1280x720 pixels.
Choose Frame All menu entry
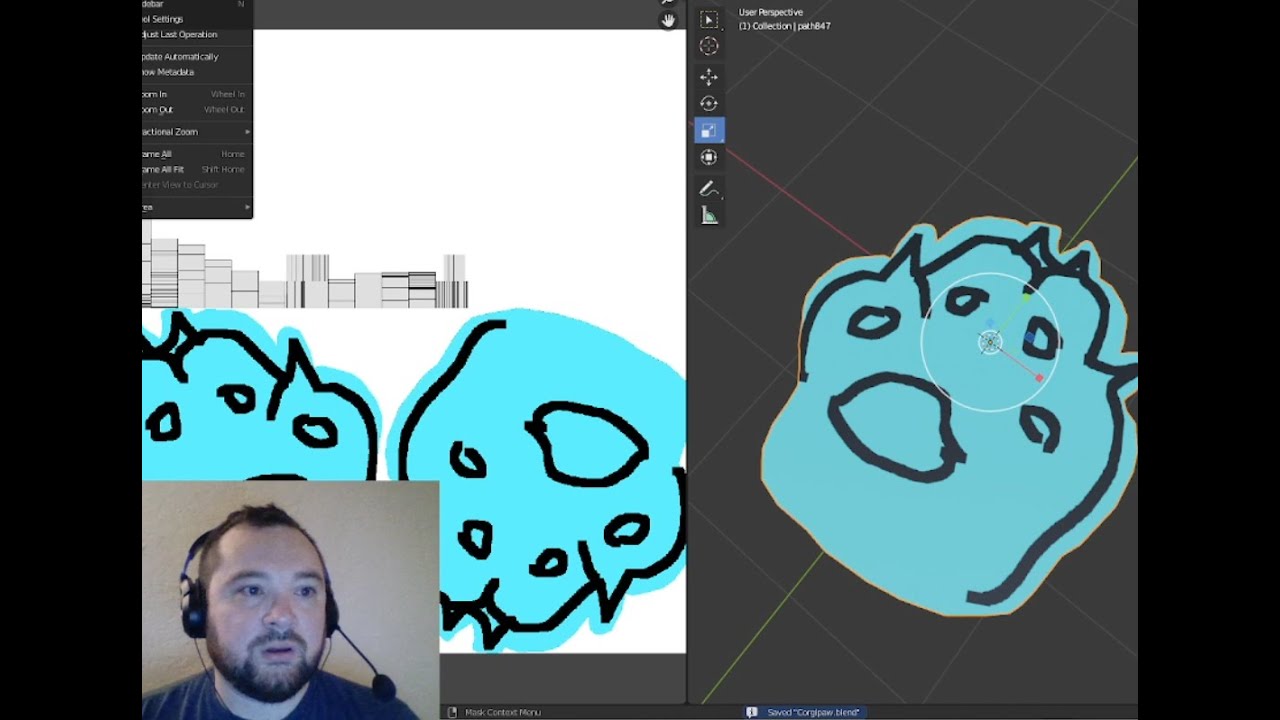pos(197,154)
